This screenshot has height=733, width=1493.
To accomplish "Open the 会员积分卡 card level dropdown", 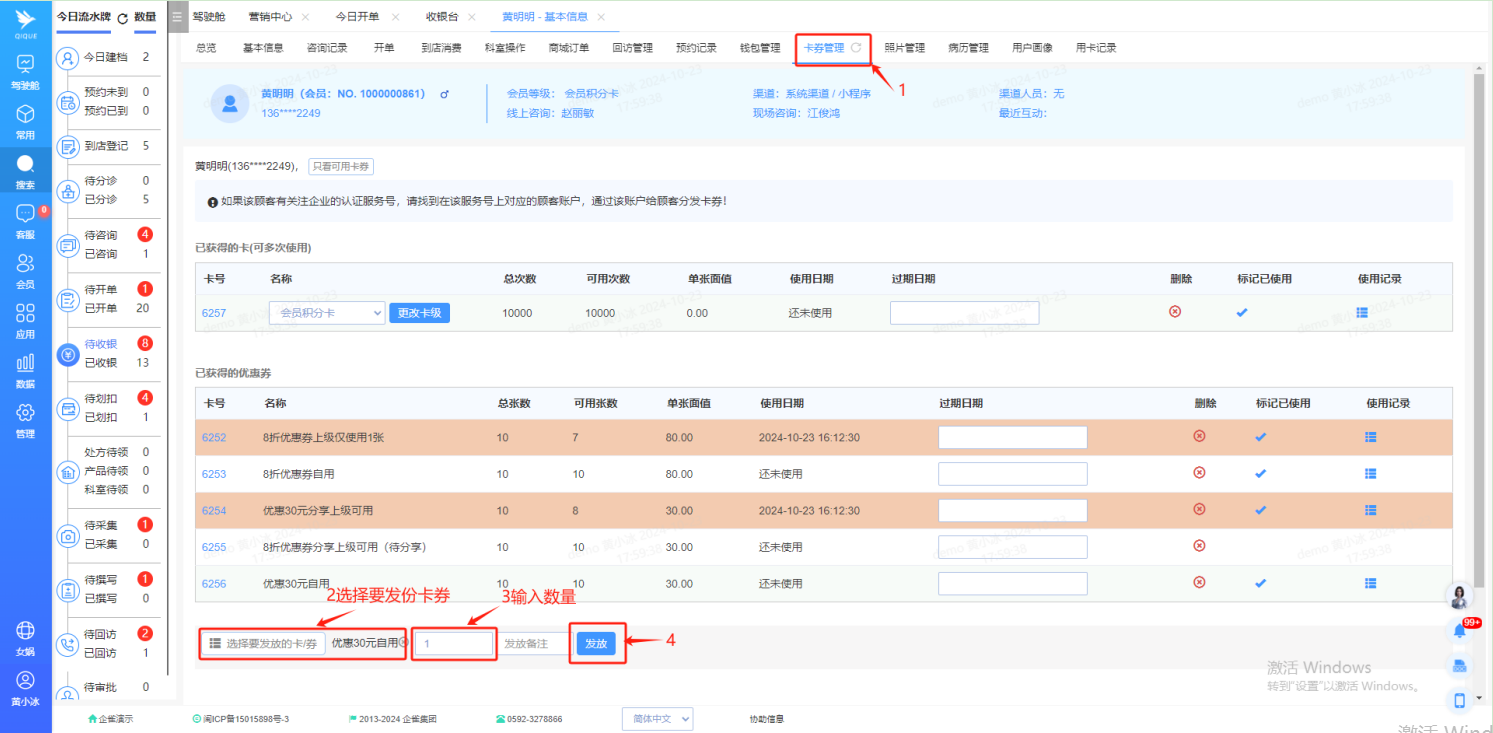I will pyautogui.click(x=327, y=313).
